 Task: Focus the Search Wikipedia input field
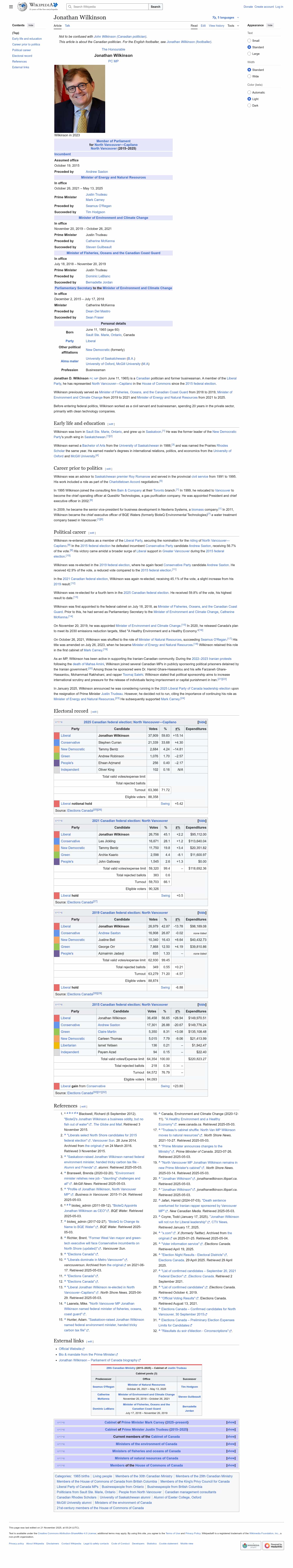(108, 7)
